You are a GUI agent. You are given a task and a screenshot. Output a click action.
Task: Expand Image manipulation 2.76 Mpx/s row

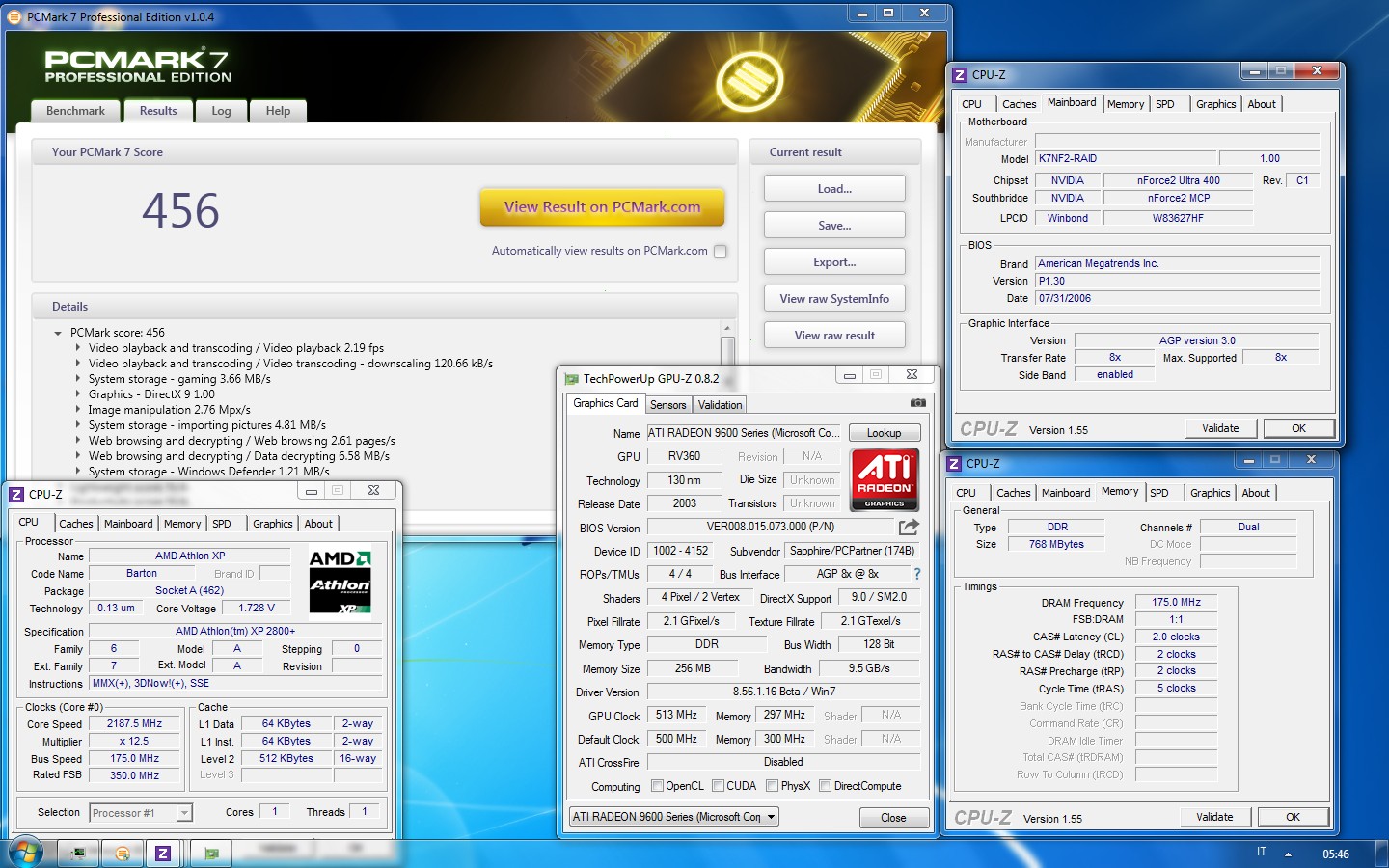click(78, 410)
